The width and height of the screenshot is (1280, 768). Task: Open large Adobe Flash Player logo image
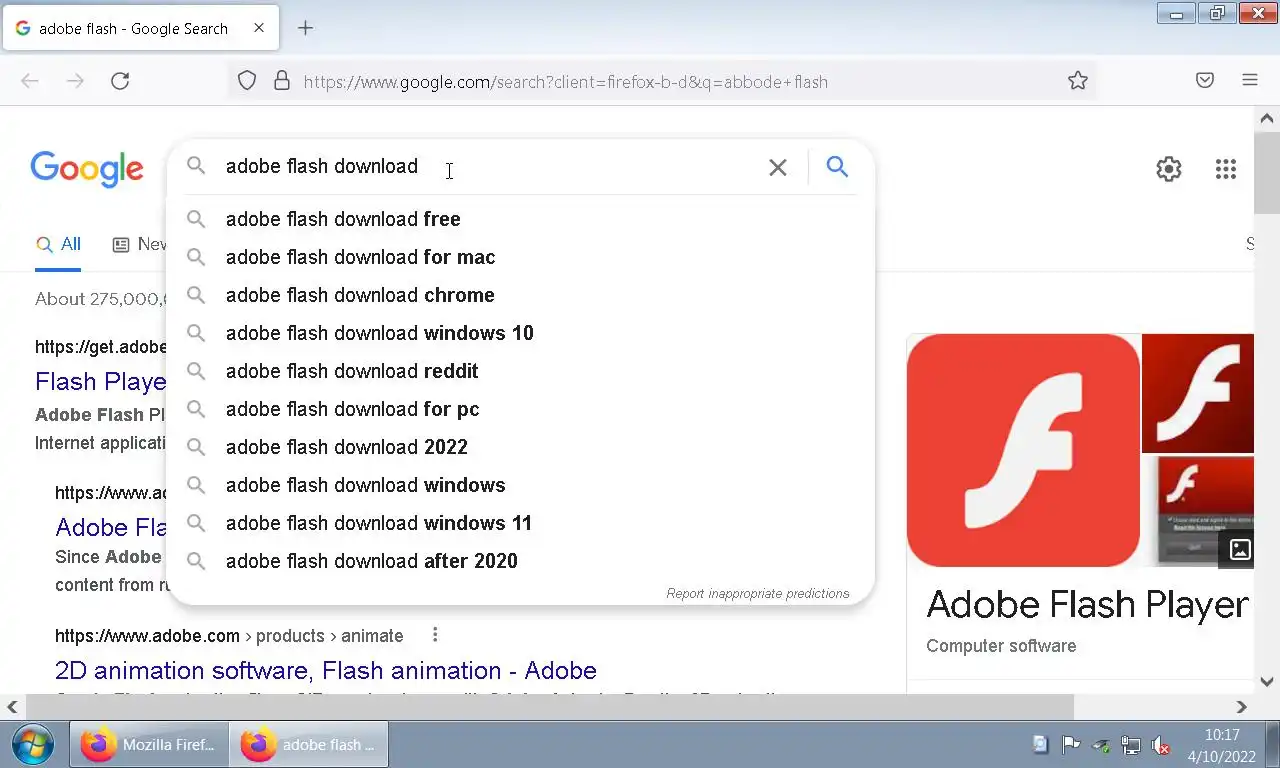[1023, 450]
